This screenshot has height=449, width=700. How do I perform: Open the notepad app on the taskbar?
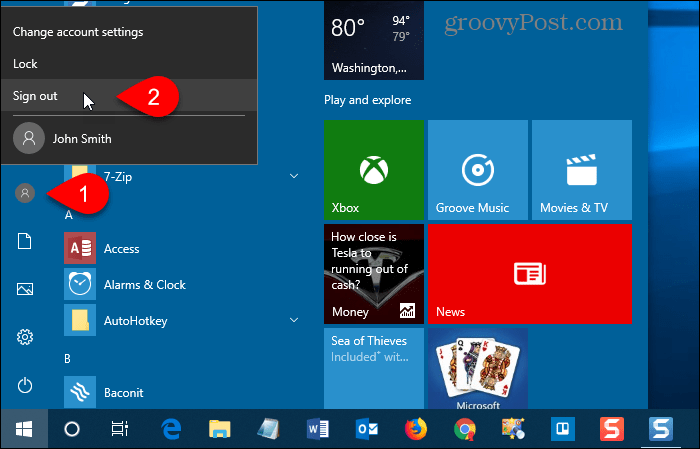[269, 429]
